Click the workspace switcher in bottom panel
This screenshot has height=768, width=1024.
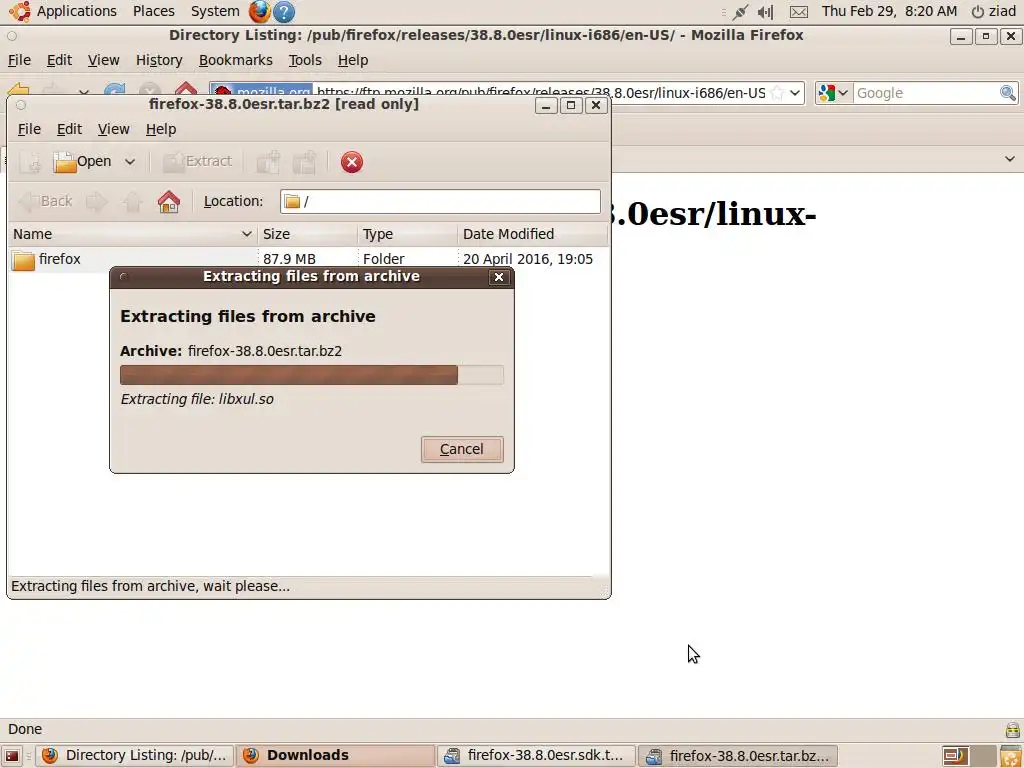968,756
